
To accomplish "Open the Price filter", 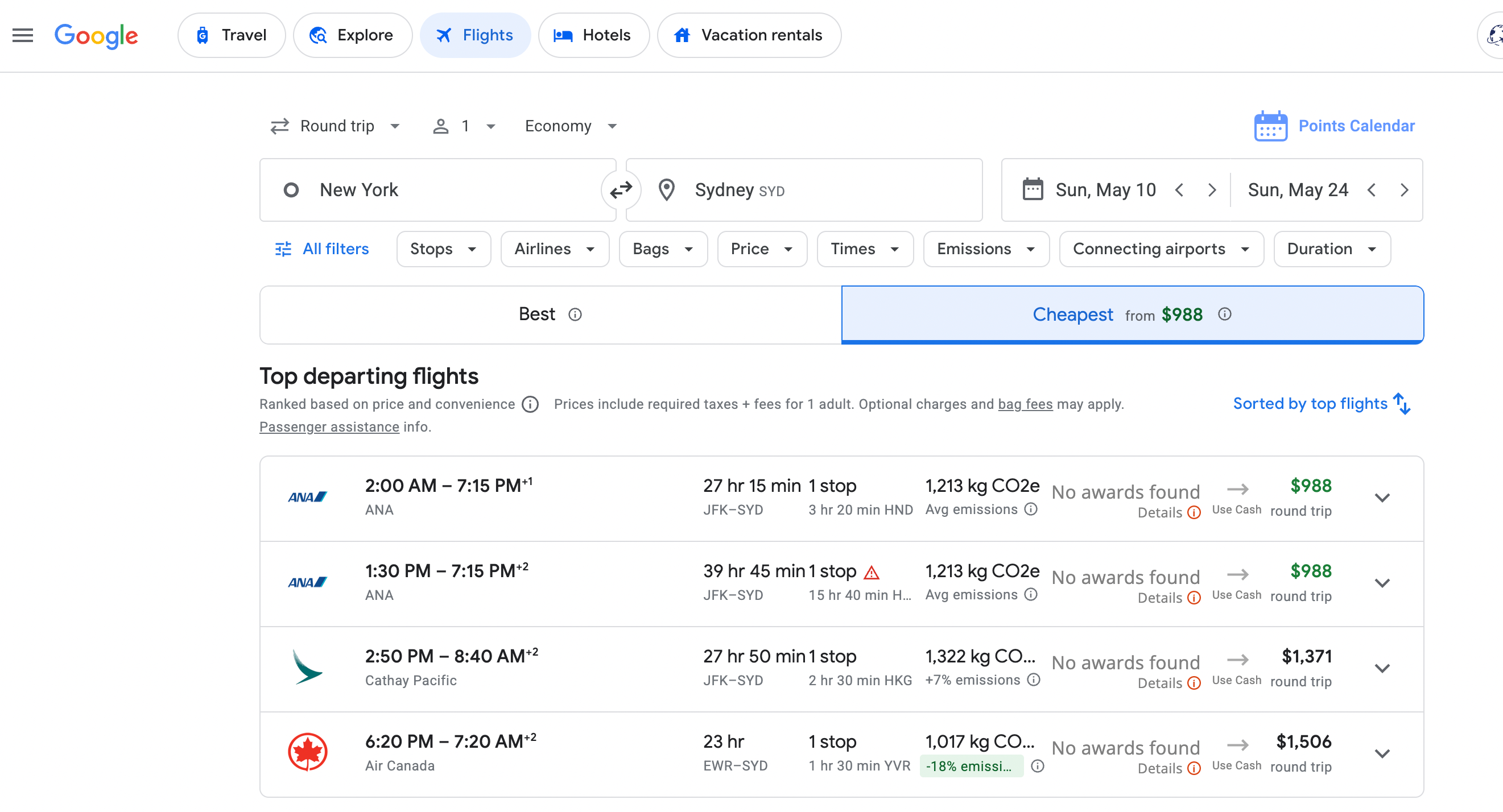I will [x=761, y=249].
